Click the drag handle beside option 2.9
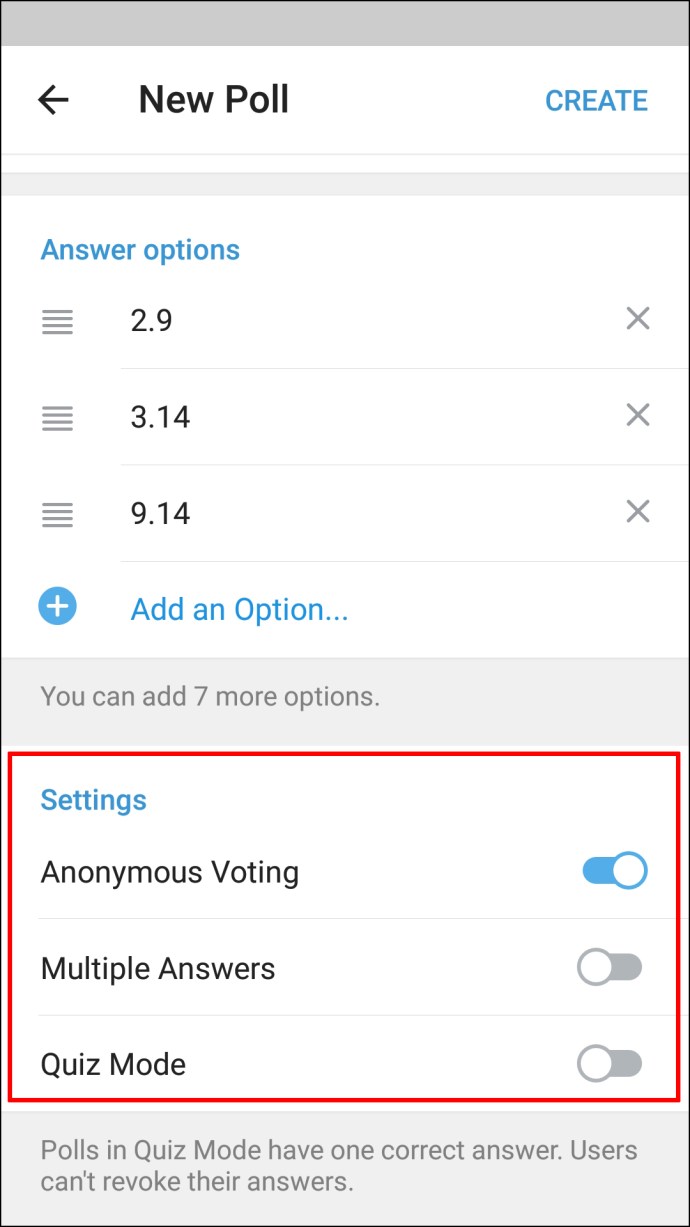 click(57, 321)
